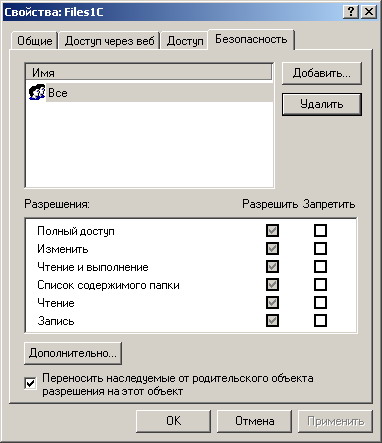
Task: Switch to the Общие tab
Action: [x=35, y=41]
